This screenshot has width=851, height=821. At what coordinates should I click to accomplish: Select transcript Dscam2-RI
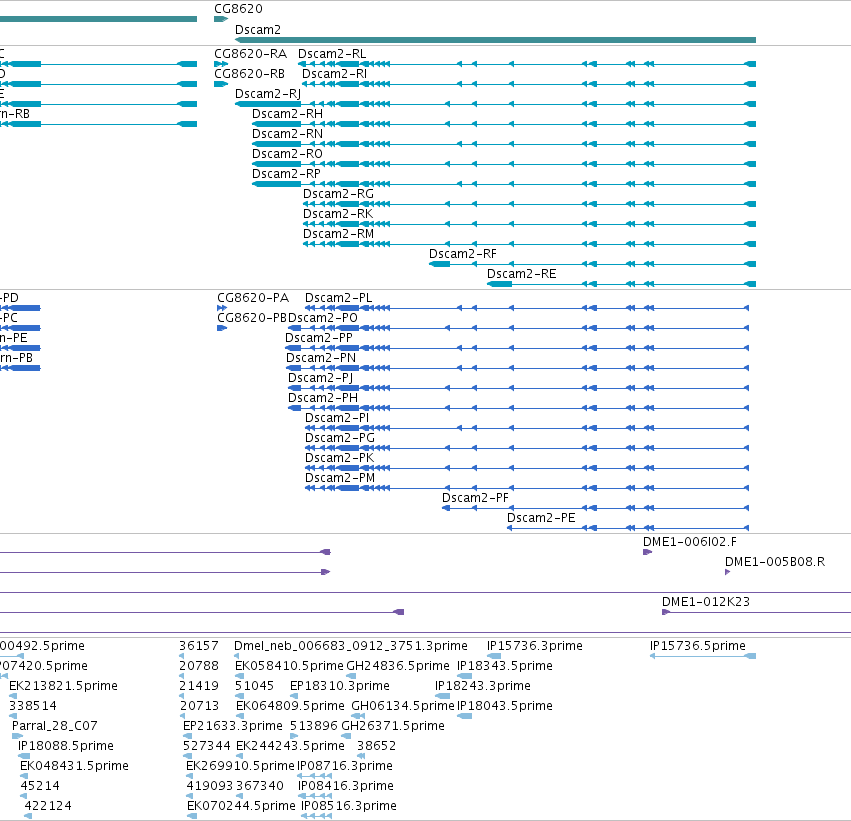[x=529, y=84]
